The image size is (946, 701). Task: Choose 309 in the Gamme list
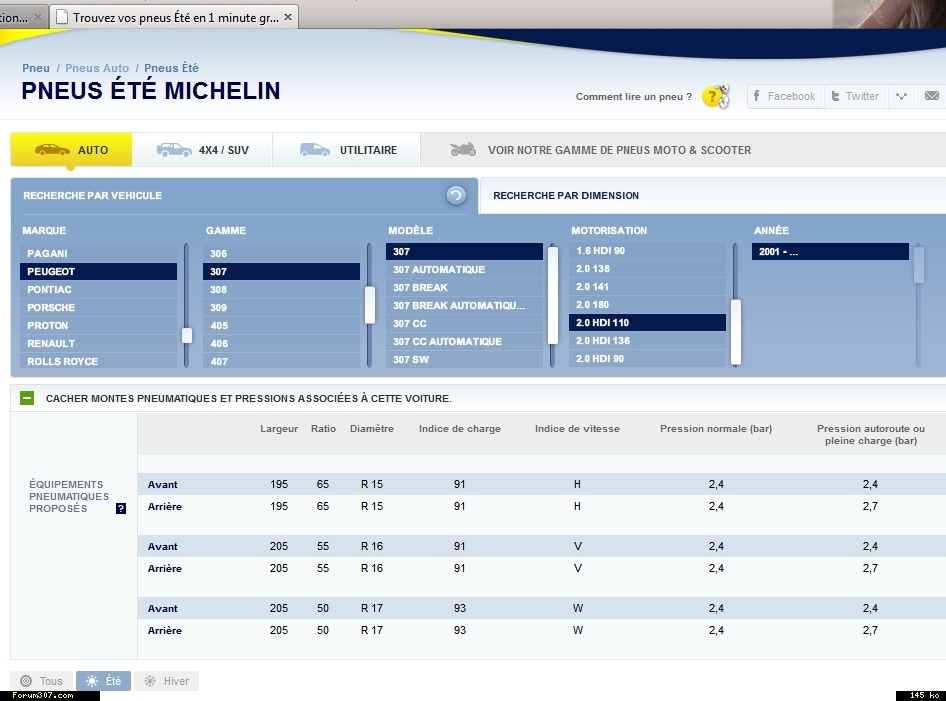point(281,308)
